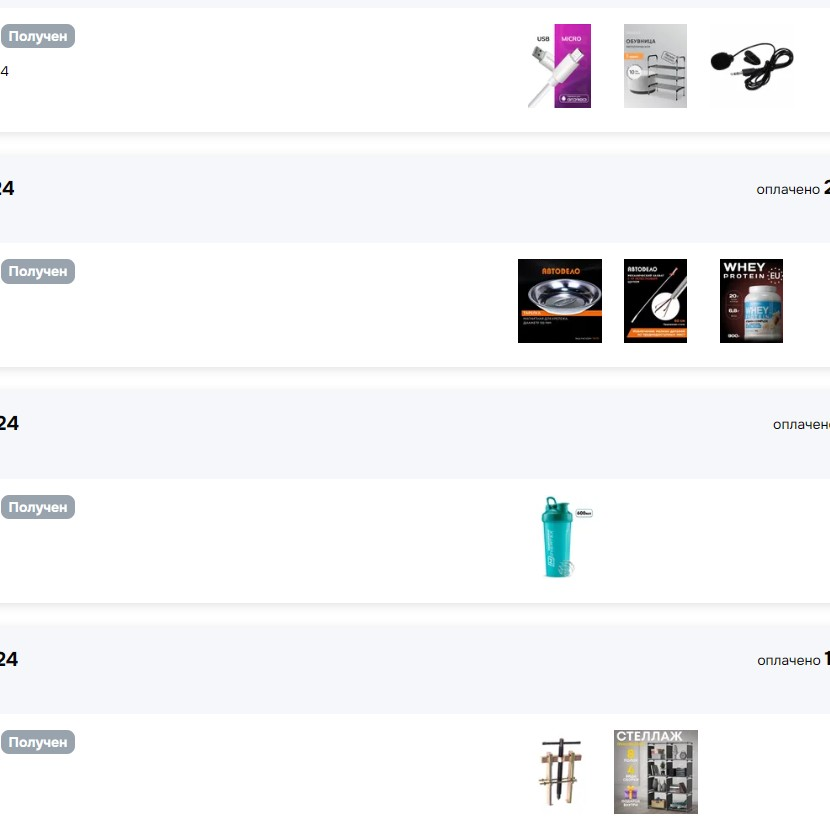Click the Получен badge beside the Стеллаж
830x822 pixels.
pyautogui.click(x=38, y=742)
